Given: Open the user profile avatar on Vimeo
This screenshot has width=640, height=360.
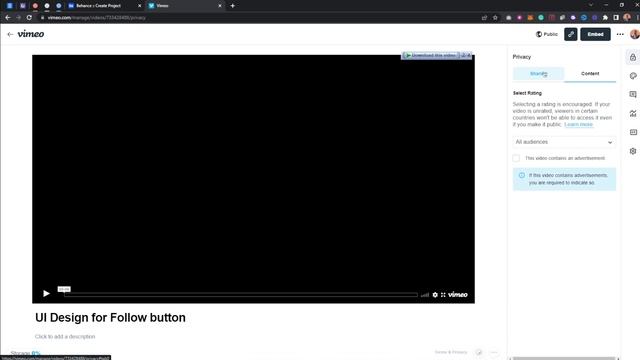Looking at the screenshot, I should click(635, 34).
